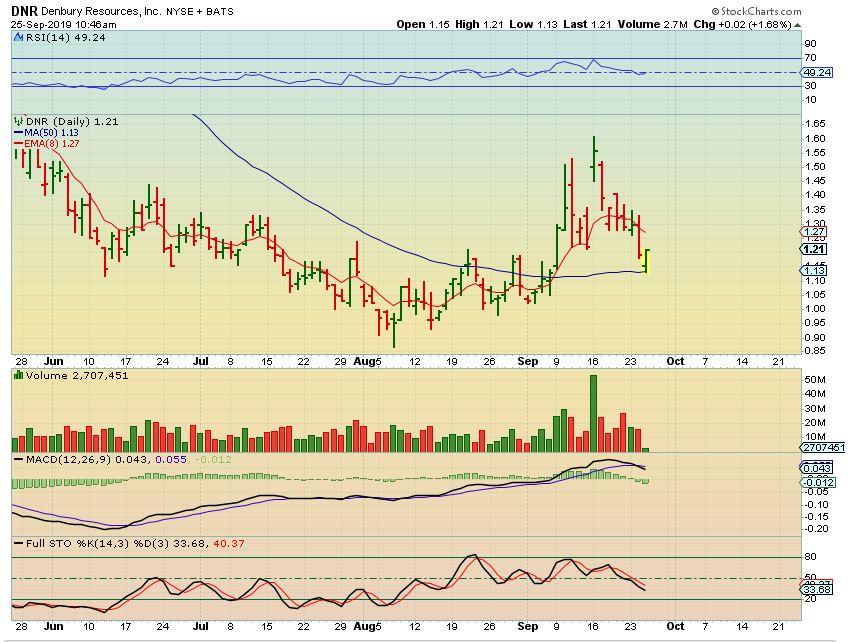The height and width of the screenshot is (642, 848).
Task: Click the RSI(14) 49.24 legend text
Action: click(65, 37)
